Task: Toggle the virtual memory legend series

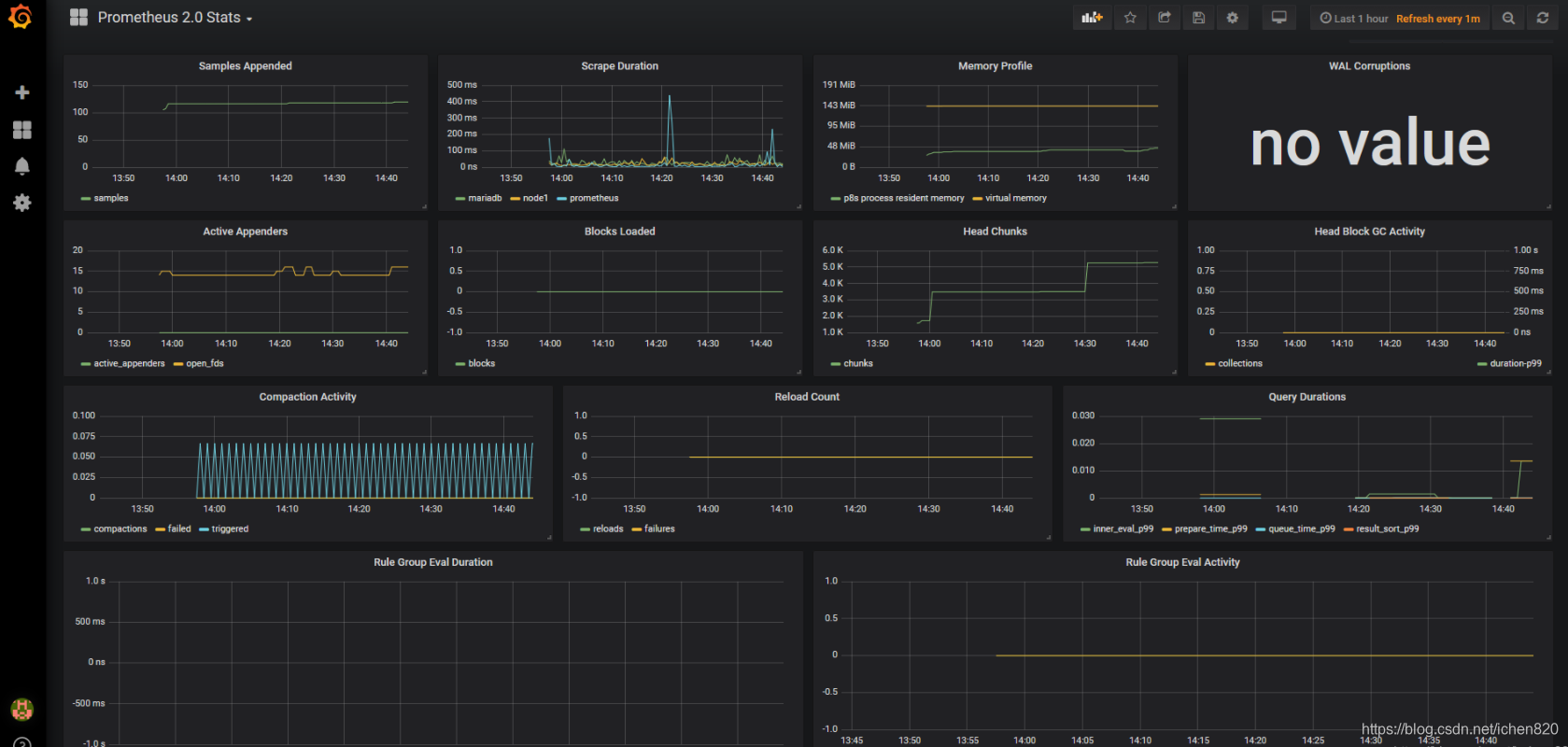Action: (1016, 198)
